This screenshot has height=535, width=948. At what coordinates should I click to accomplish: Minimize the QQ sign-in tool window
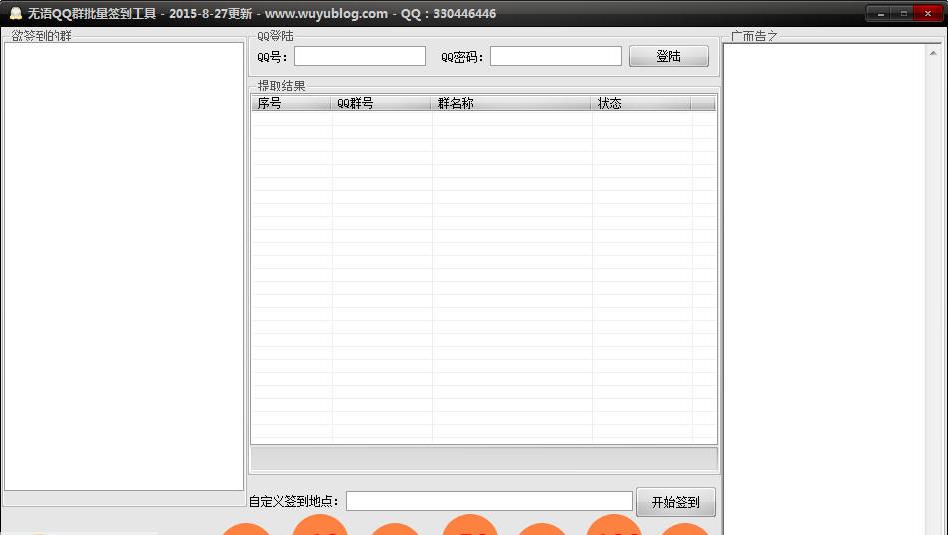click(880, 13)
